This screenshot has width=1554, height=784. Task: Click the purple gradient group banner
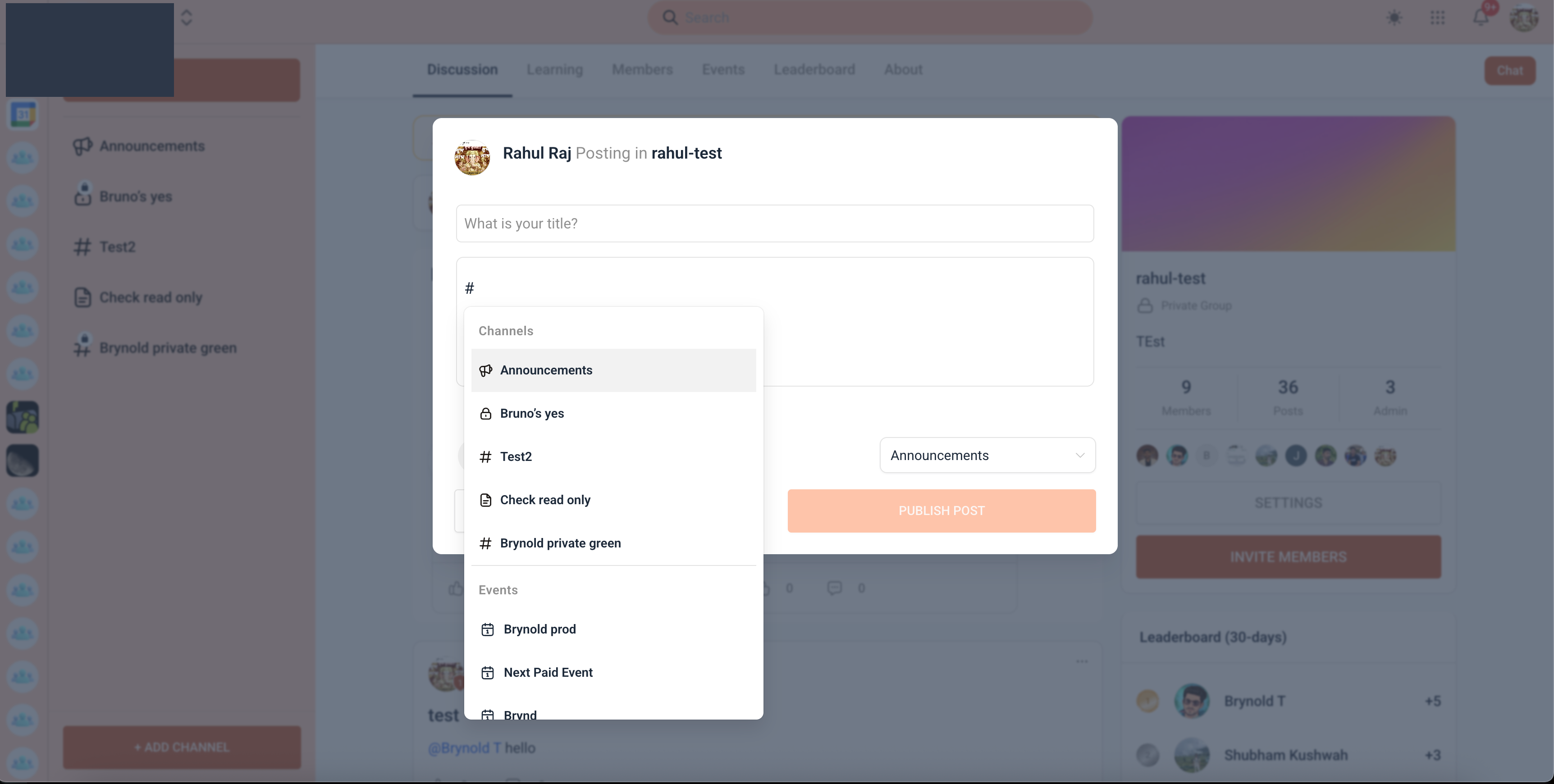click(1289, 184)
